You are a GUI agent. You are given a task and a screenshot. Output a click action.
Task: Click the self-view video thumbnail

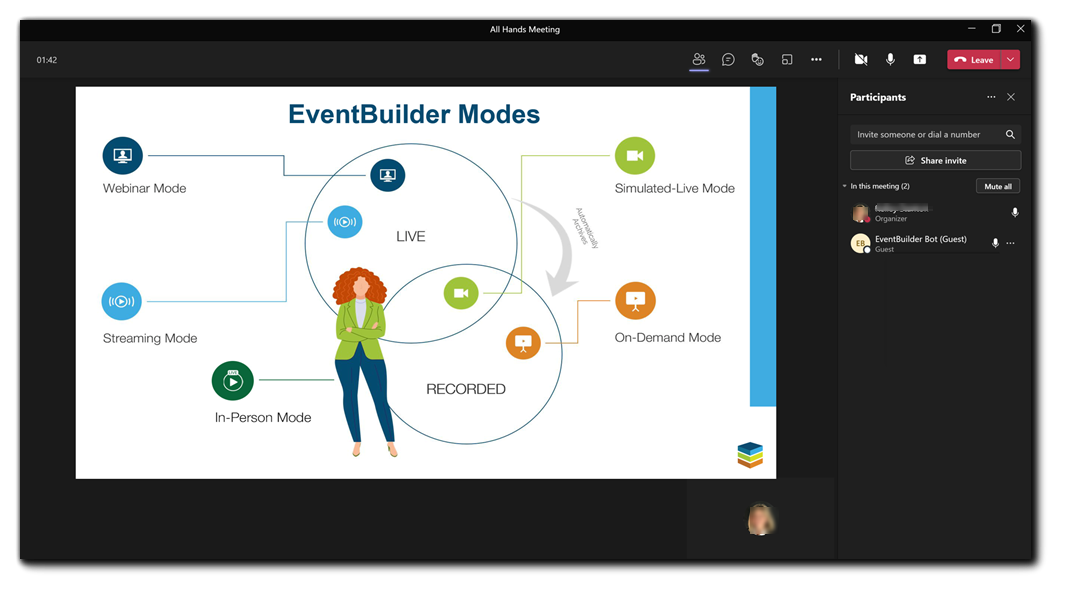click(761, 519)
